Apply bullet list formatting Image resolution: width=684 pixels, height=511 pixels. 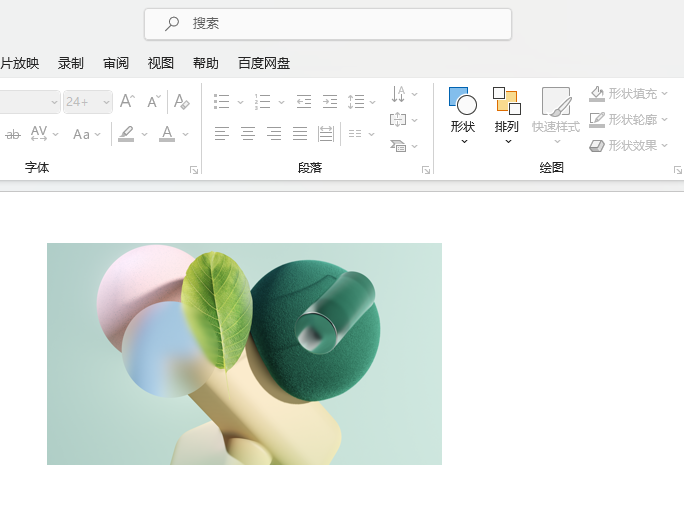[x=222, y=102]
